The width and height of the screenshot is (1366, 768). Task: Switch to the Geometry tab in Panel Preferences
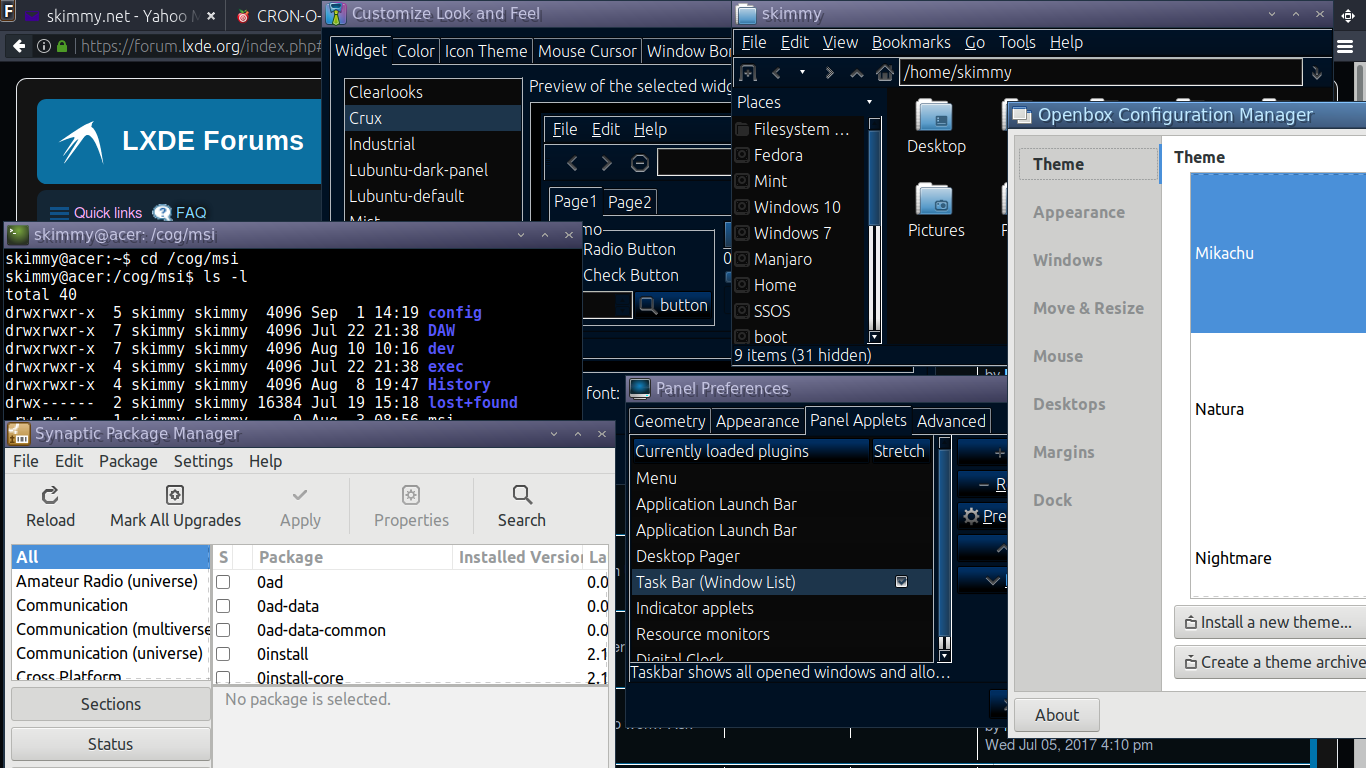tap(669, 421)
